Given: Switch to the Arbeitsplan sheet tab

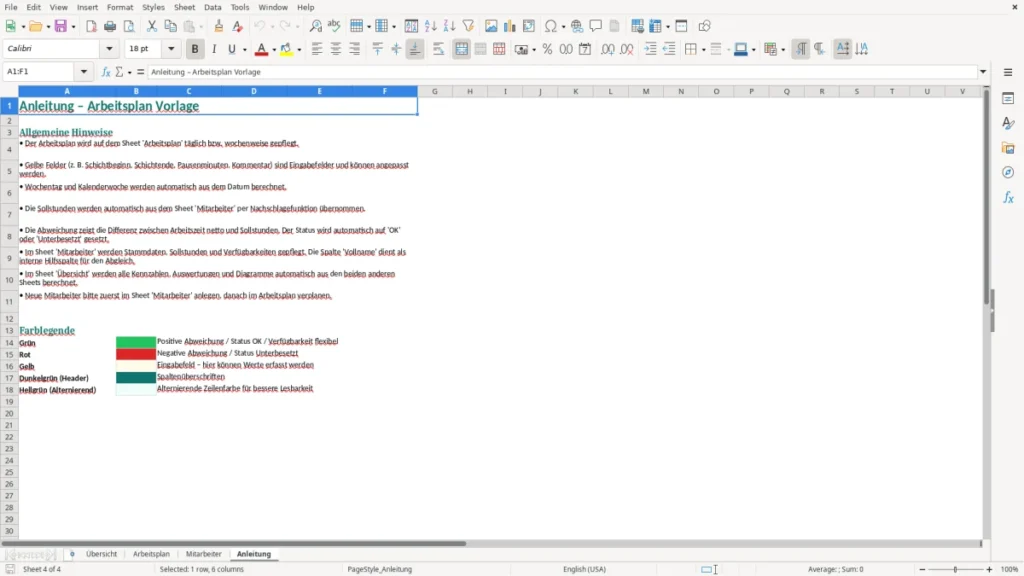Looking at the screenshot, I should pyautogui.click(x=151, y=554).
